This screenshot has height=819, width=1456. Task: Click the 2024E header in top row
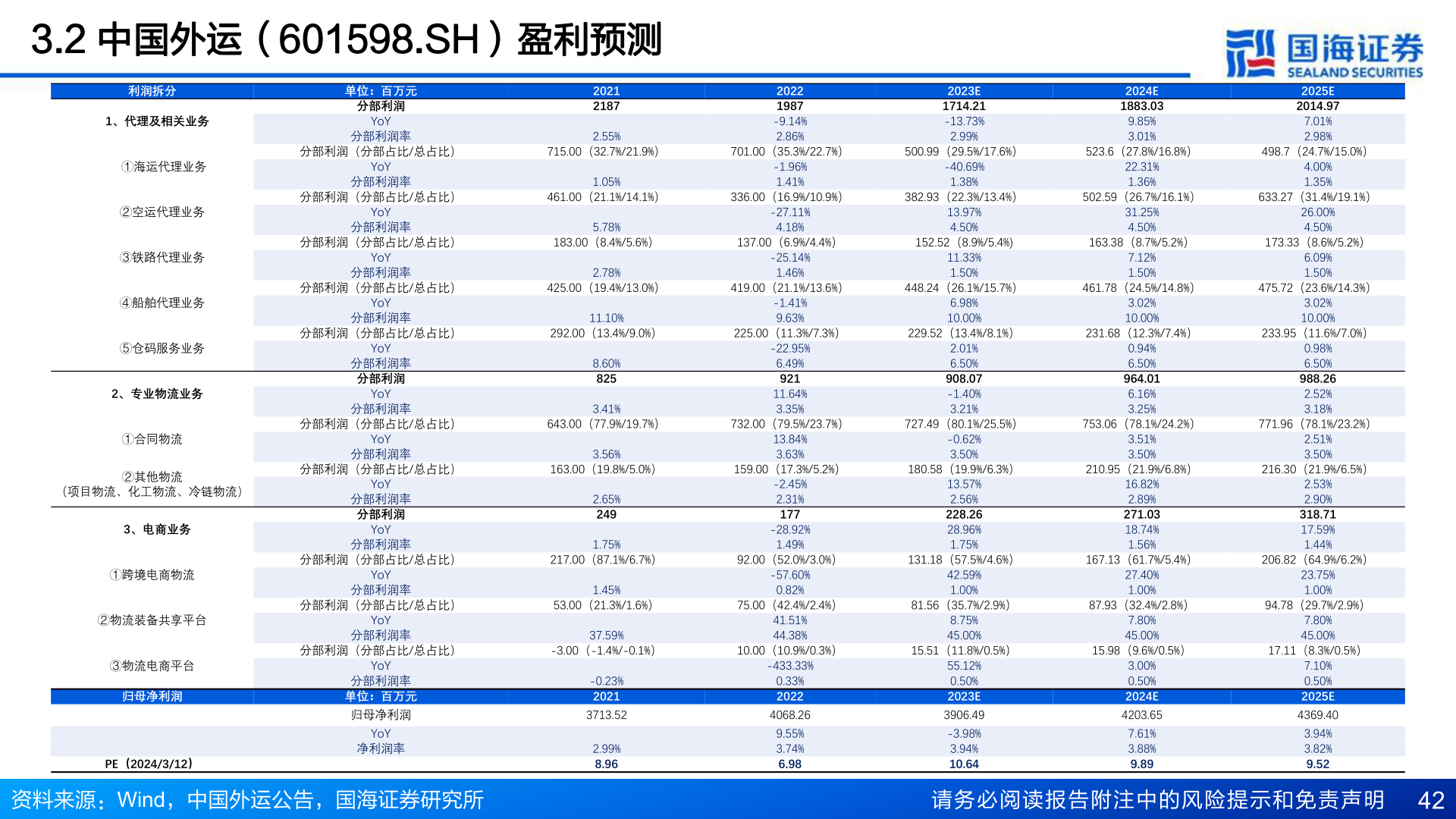coord(1141,91)
